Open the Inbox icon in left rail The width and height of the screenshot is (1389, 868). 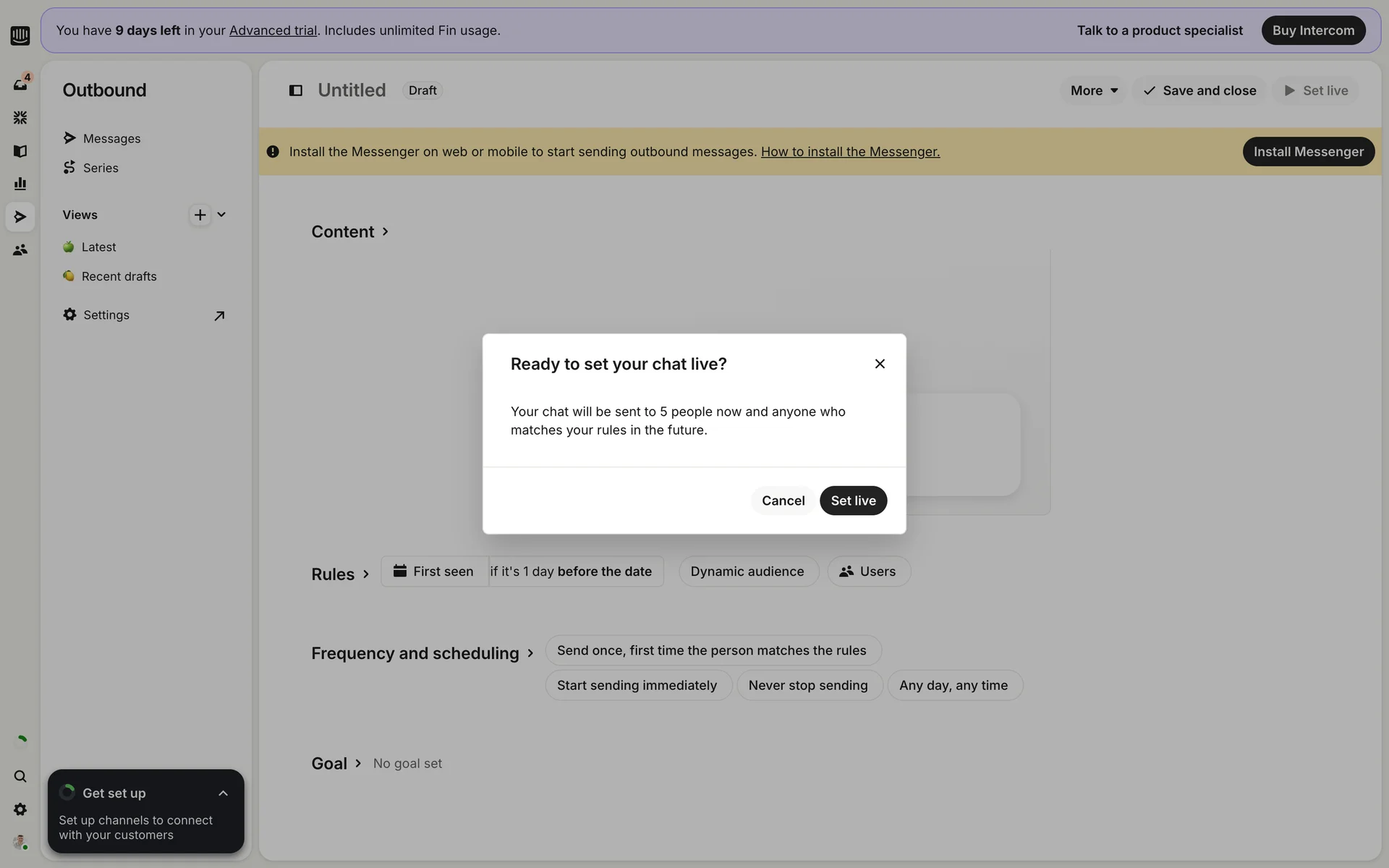click(x=20, y=84)
